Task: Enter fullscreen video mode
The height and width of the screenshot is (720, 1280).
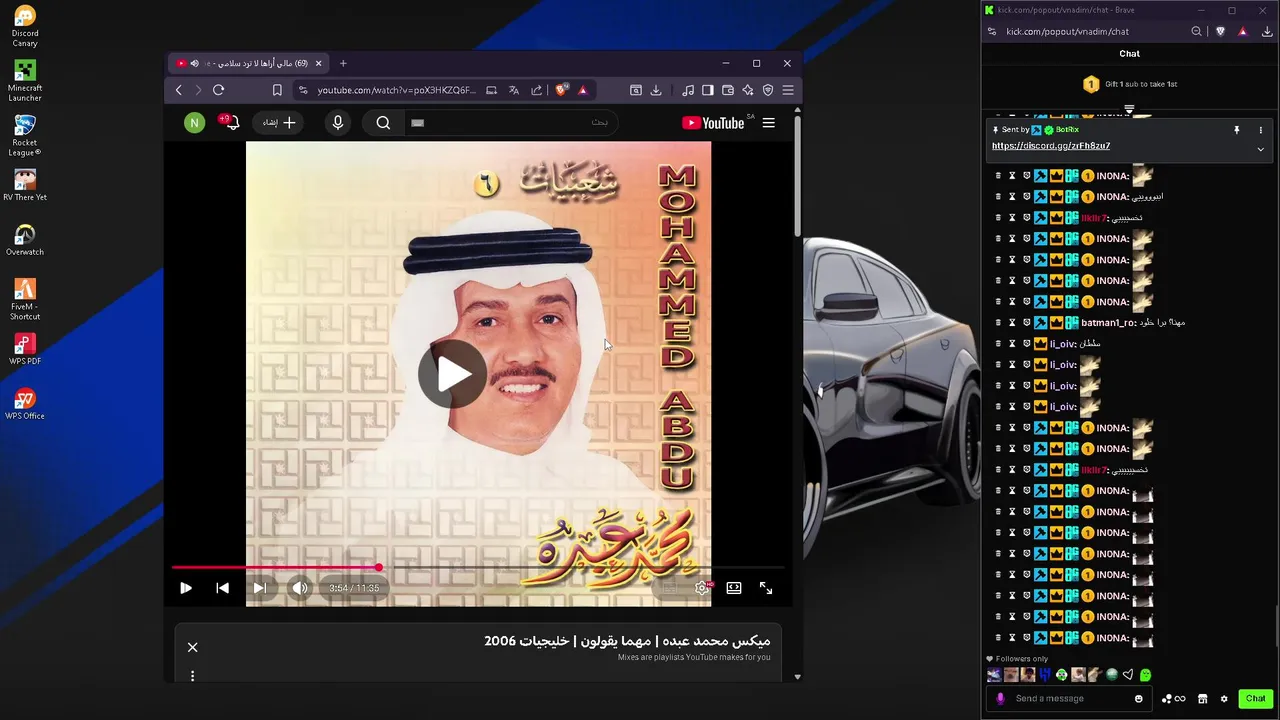Action: (766, 588)
